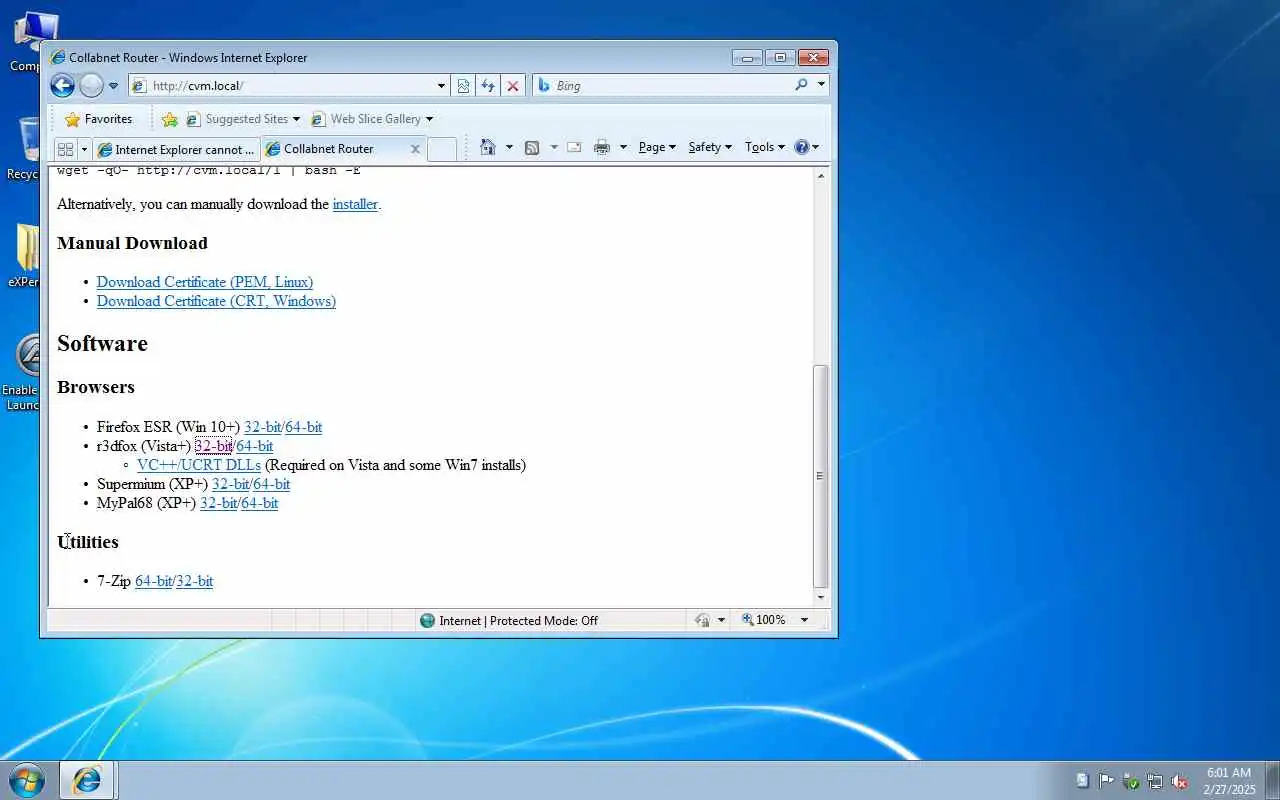This screenshot has height=800, width=1280.
Task: Download Firefox ESR 32-bit
Action: [x=262, y=427]
